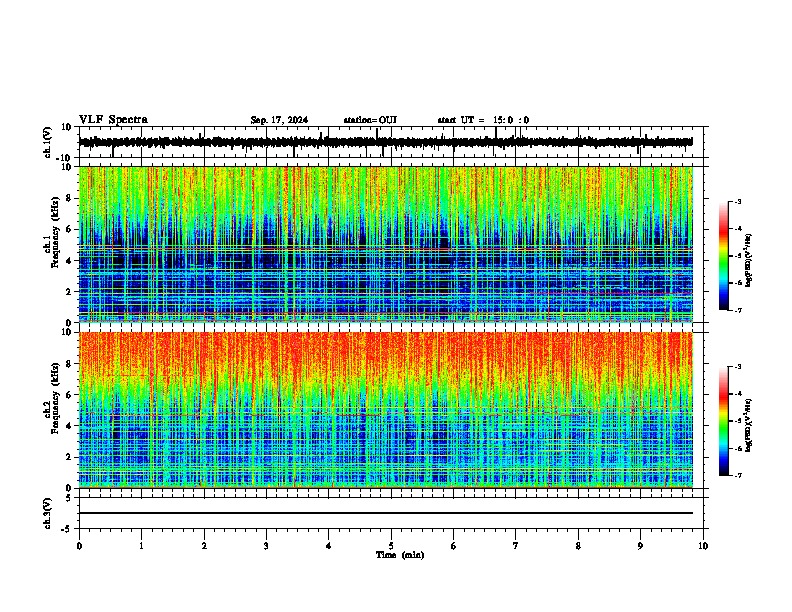
Task: Click the "6" kHz tick of ch.2 spectrogram
Action: (x=70, y=394)
